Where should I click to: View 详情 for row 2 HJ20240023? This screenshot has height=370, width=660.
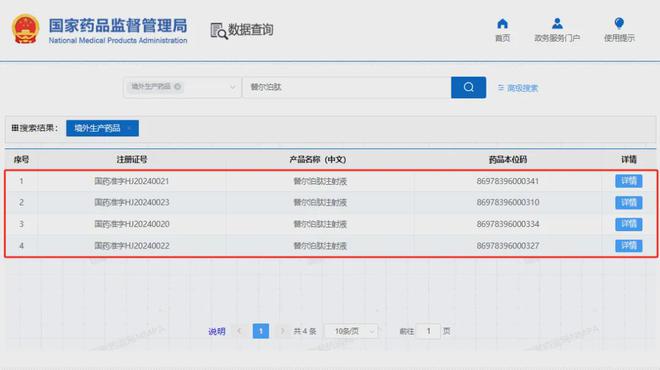(628, 202)
